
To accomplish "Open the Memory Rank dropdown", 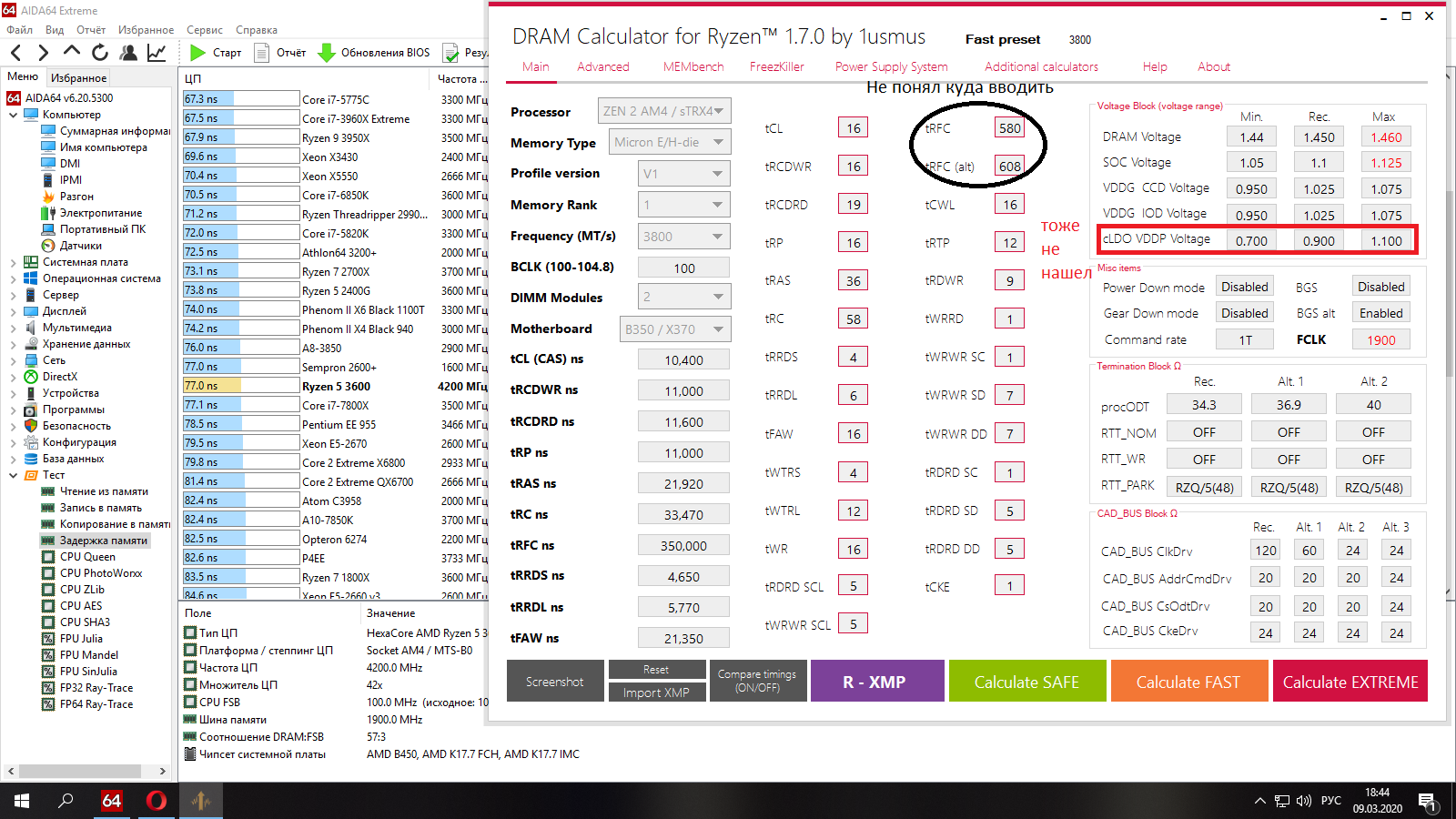I will pyautogui.click(x=684, y=205).
